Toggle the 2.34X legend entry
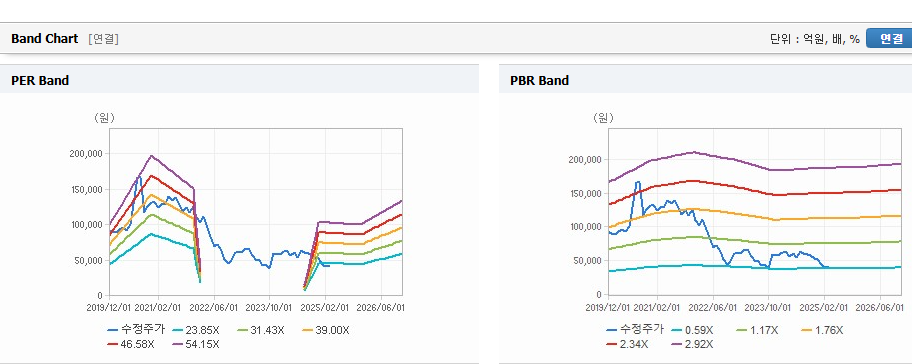 tap(628, 344)
